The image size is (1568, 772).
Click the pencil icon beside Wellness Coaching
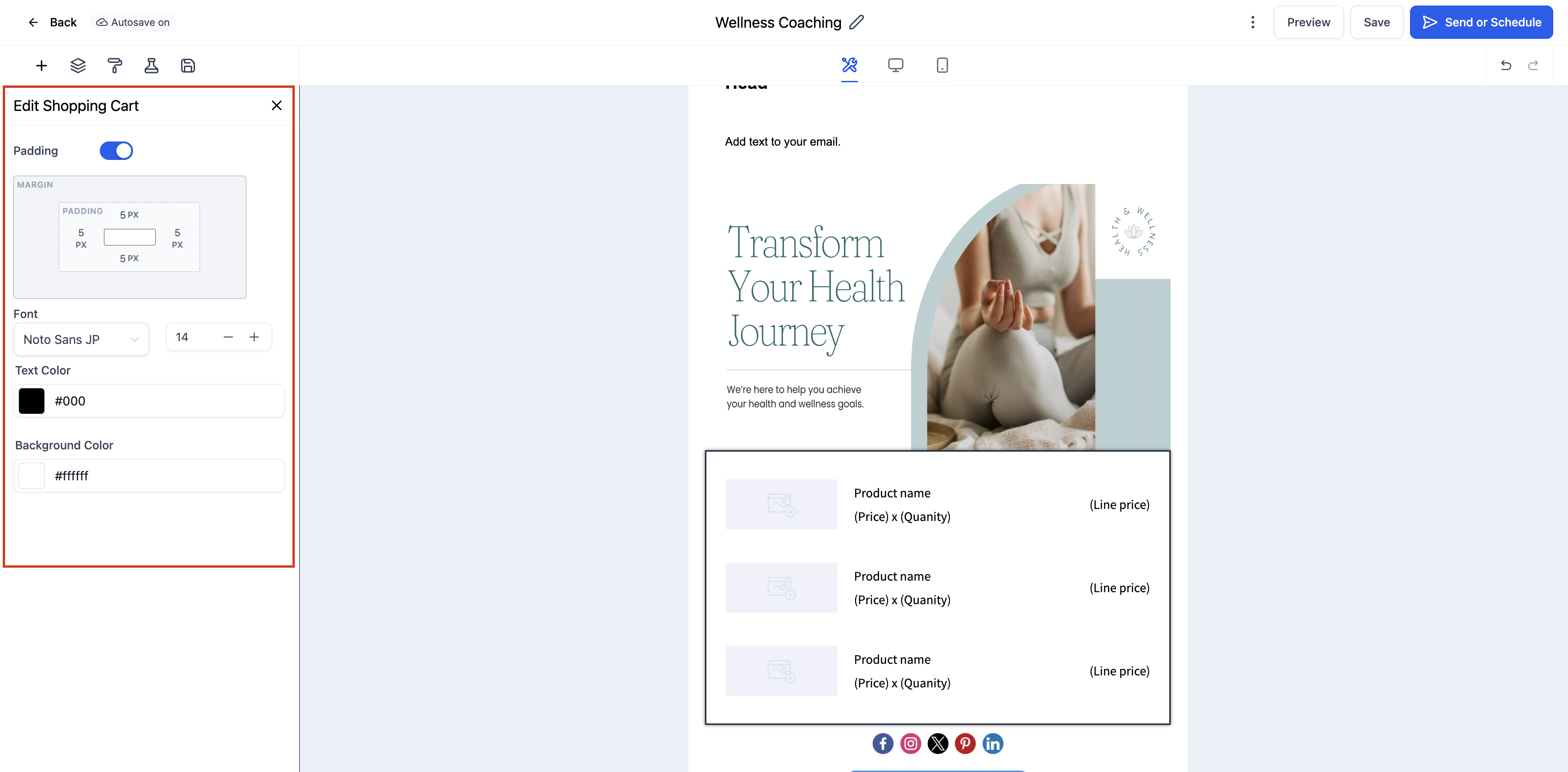pyautogui.click(x=857, y=23)
